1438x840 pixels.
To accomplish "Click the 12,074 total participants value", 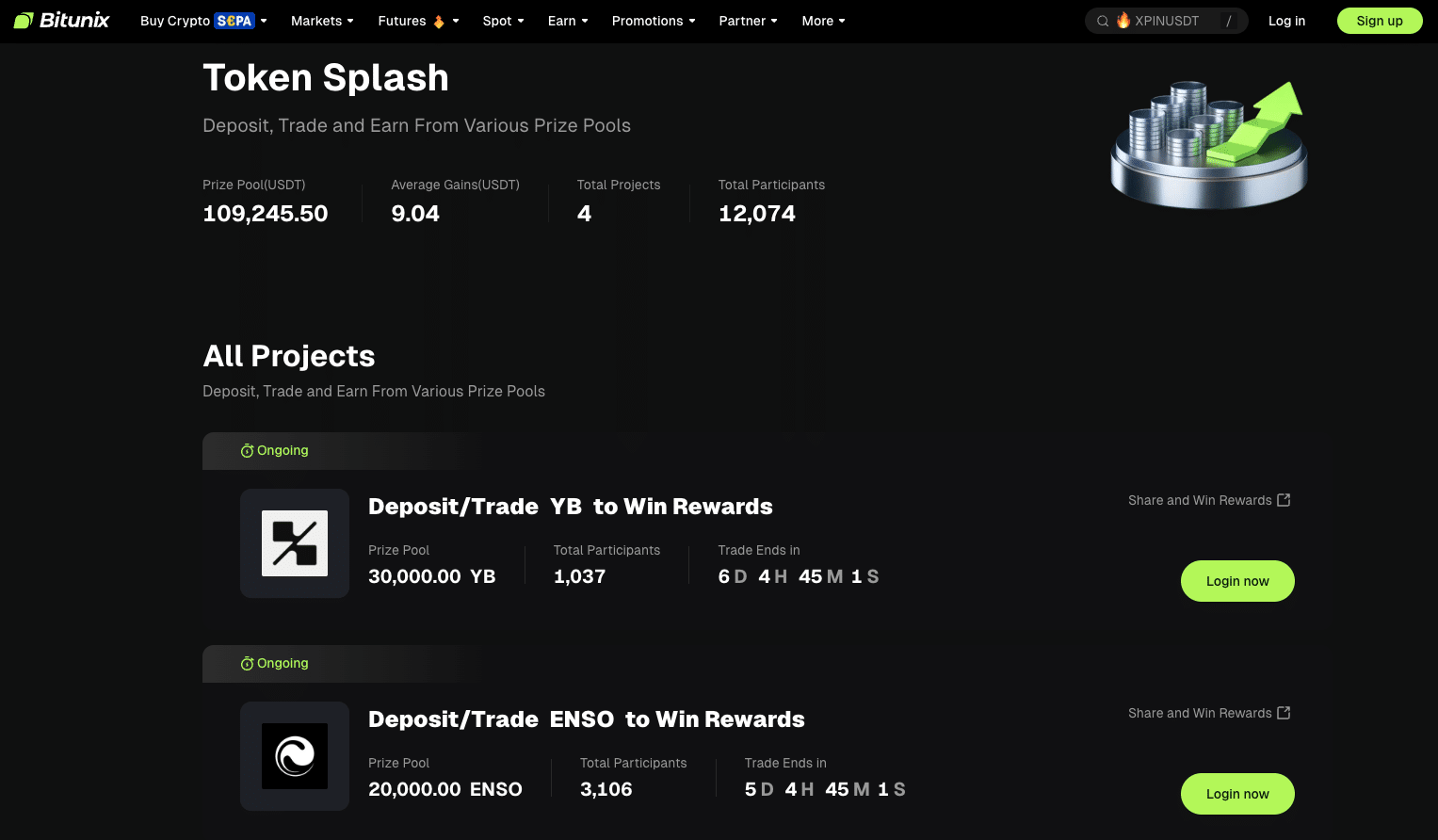I will (x=757, y=214).
